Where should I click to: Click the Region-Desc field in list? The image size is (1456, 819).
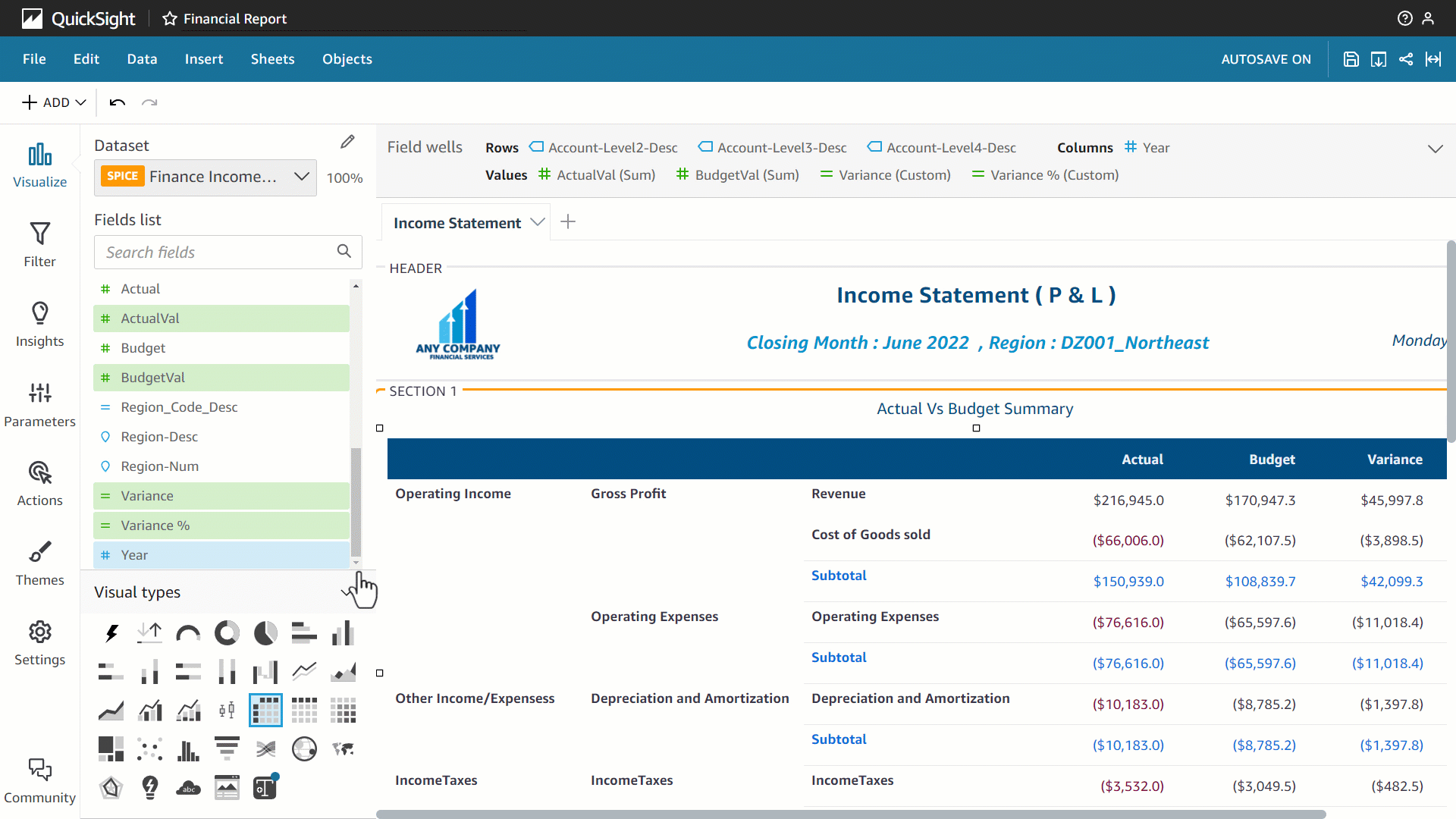coord(159,437)
